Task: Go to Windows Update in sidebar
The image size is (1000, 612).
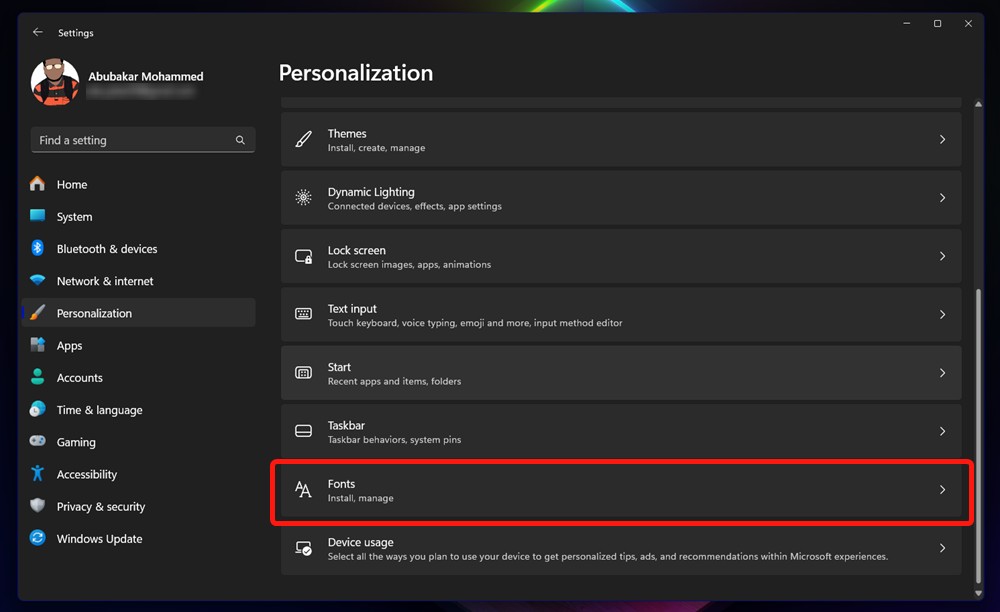Action: [99, 539]
